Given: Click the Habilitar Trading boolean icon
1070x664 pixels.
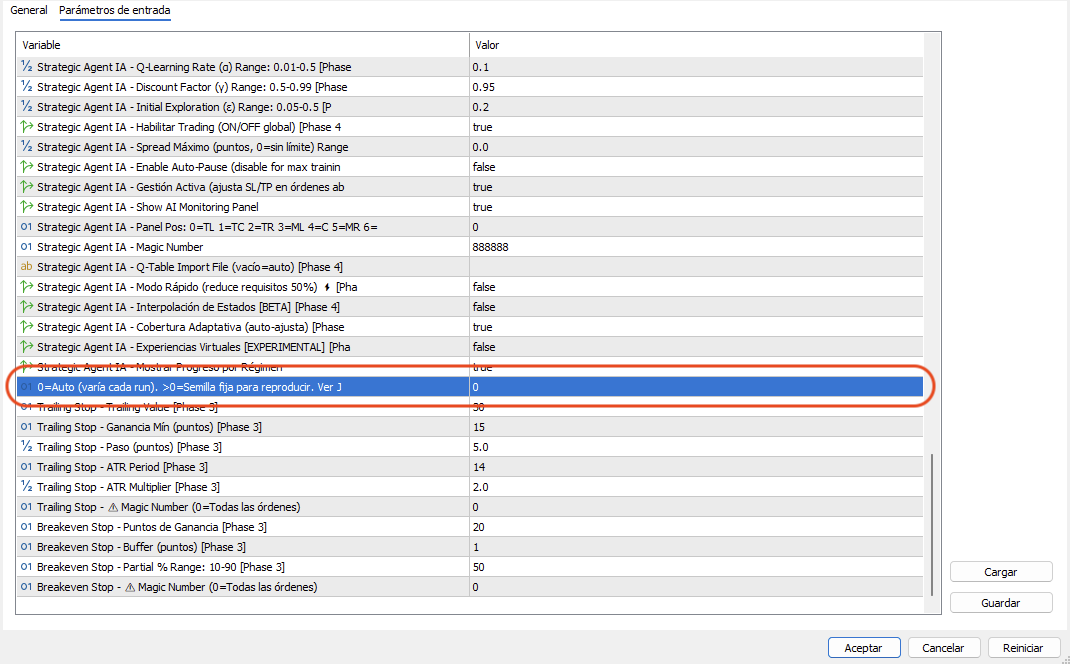Looking at the screenshot, I should (27, 127).
